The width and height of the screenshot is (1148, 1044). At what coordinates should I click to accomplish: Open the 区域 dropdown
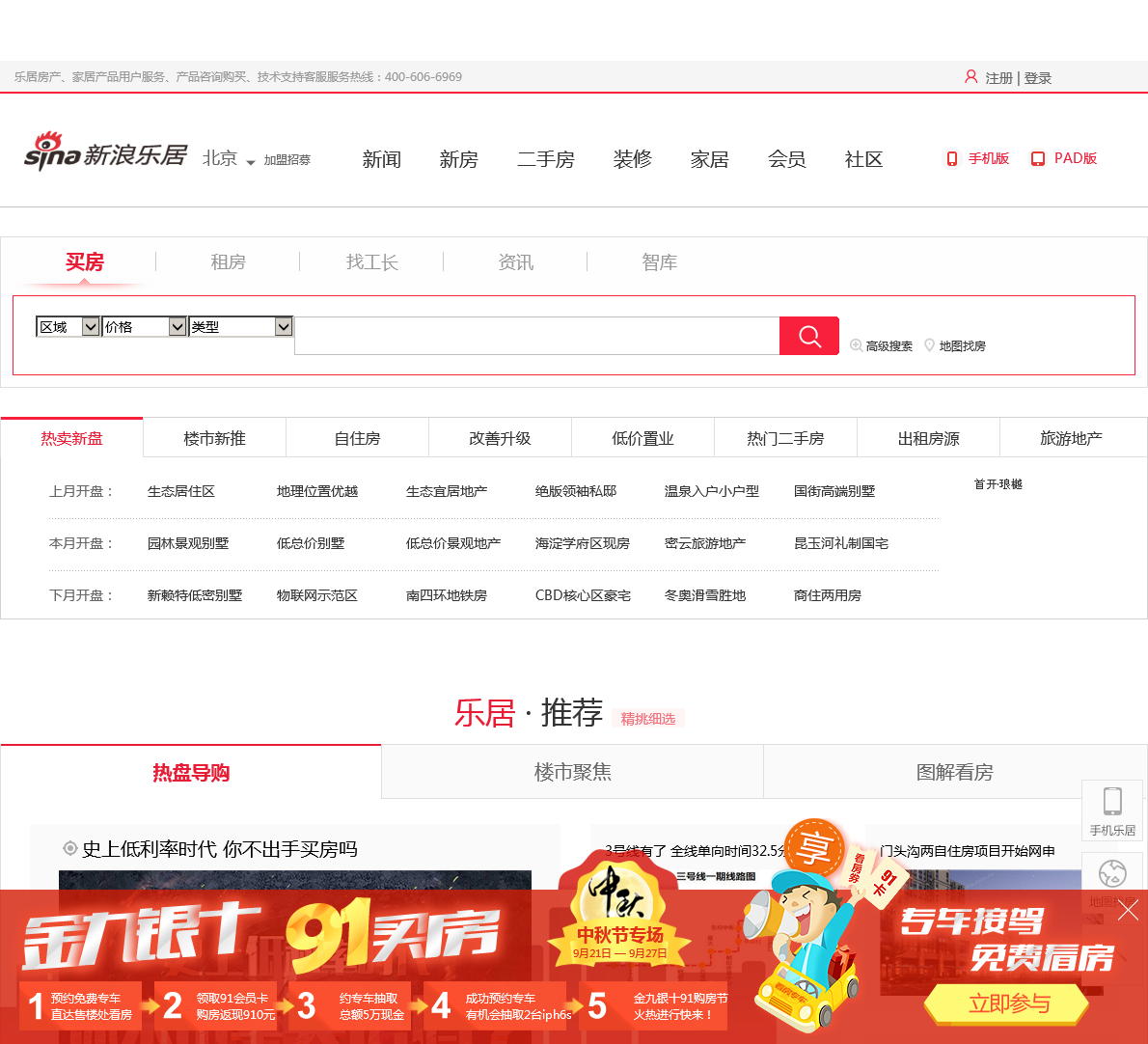68,326
